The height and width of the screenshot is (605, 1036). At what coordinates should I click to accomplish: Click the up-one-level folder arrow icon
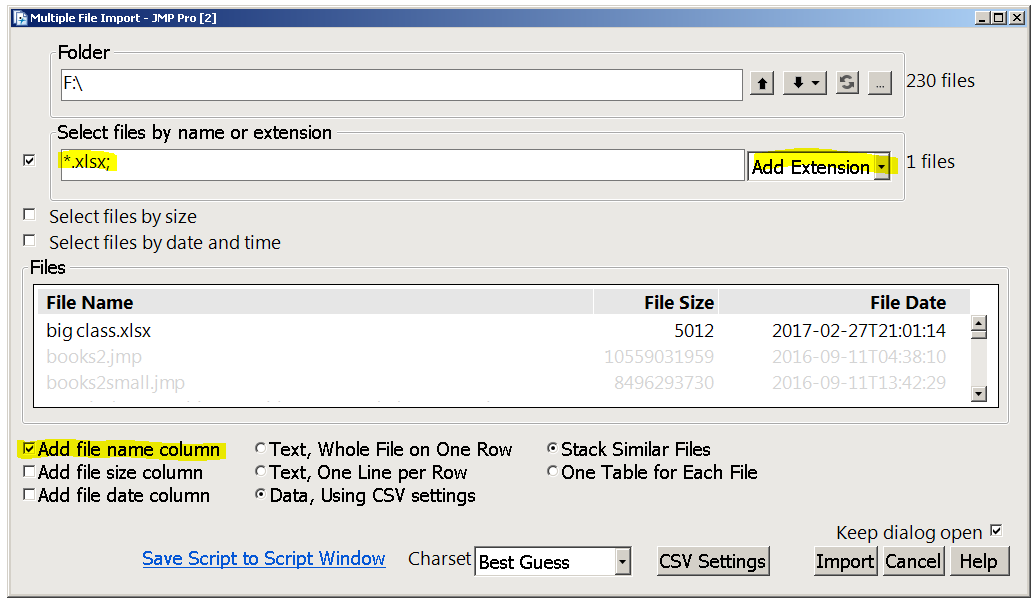point(762,84)
